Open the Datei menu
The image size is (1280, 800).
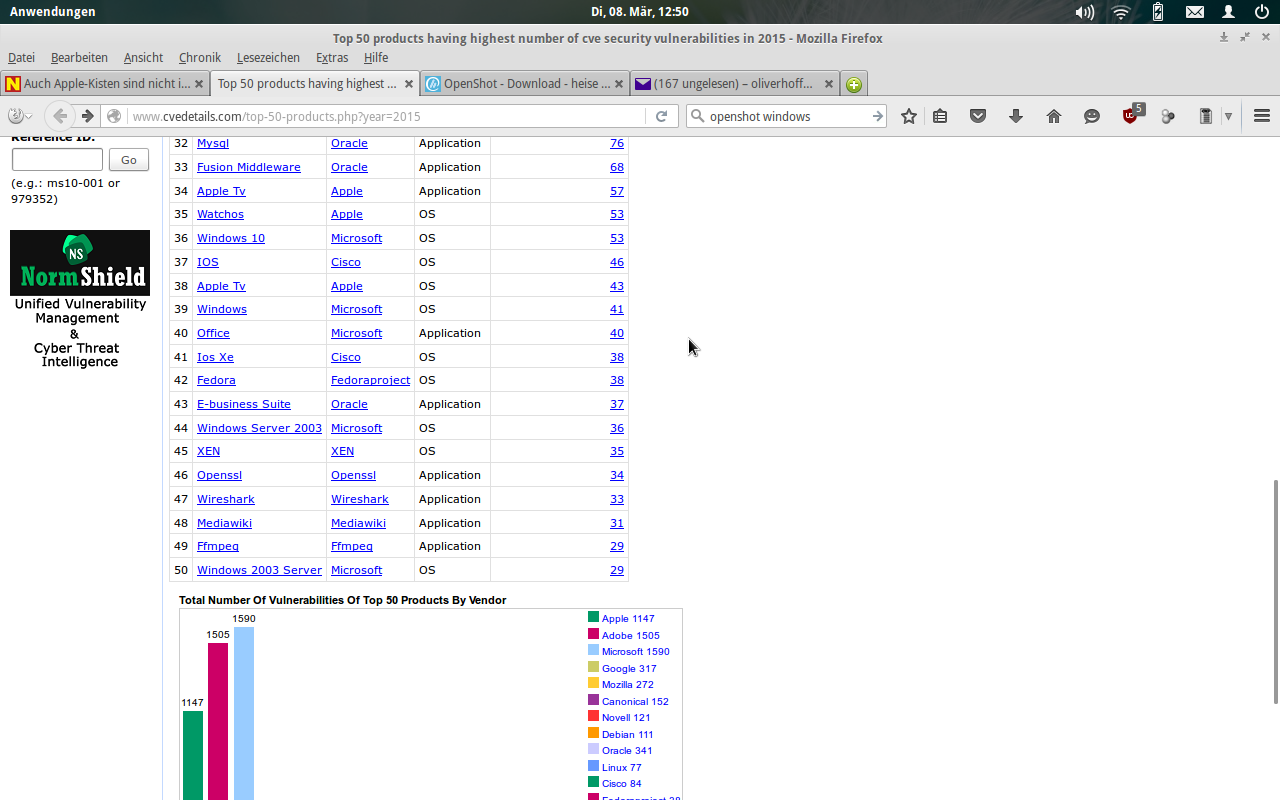tap(21, 58)
